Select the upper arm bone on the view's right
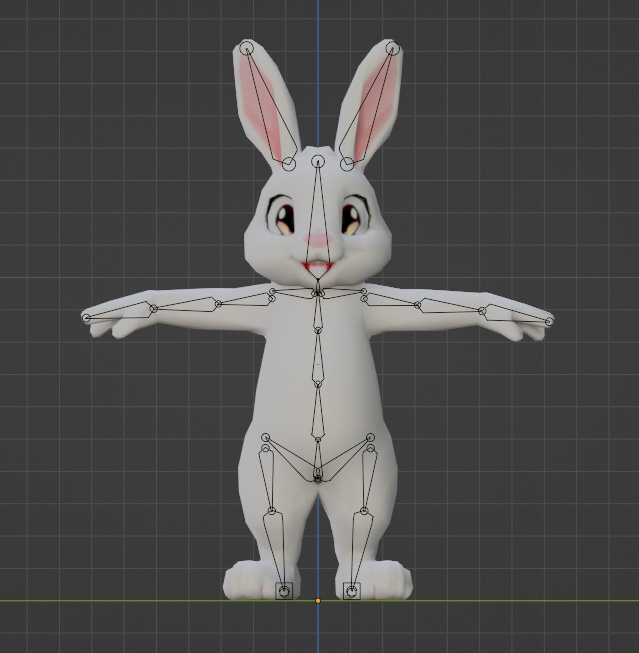 392,300
